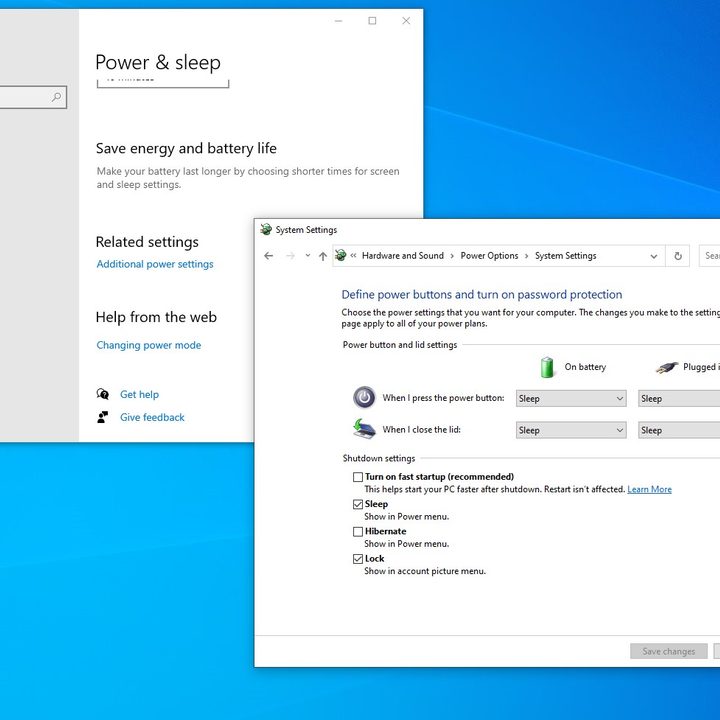Screen dimensions: 720x720
Task: Open Changing power mode link
Action: [148, 345]
